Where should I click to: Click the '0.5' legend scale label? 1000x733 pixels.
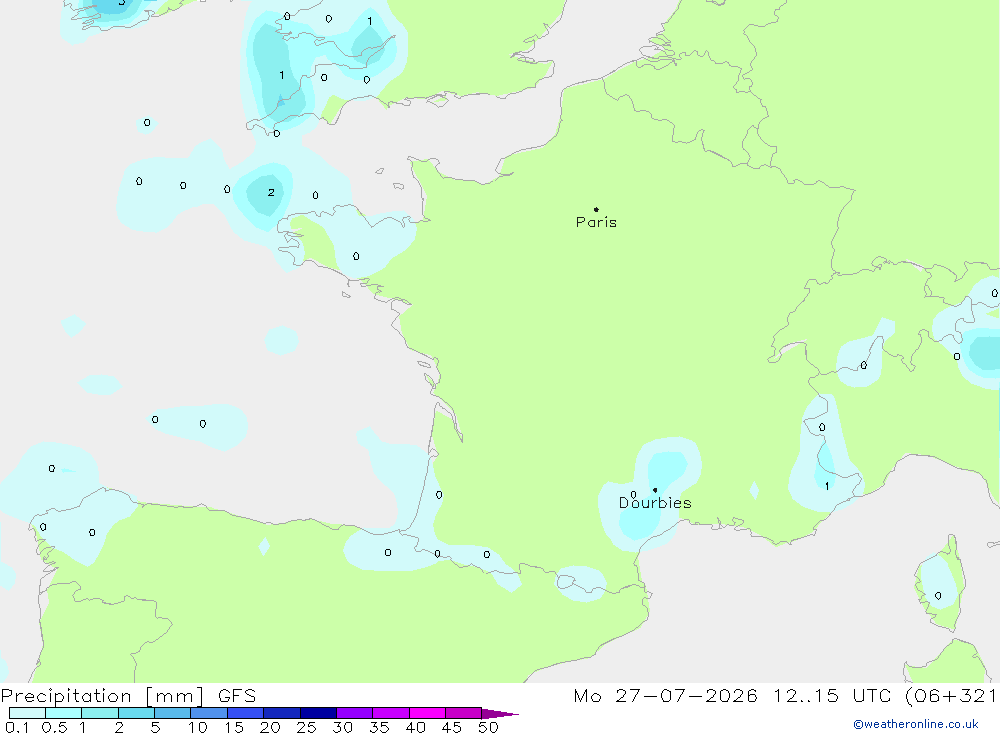pyautogui.click(x=54, y=727)
